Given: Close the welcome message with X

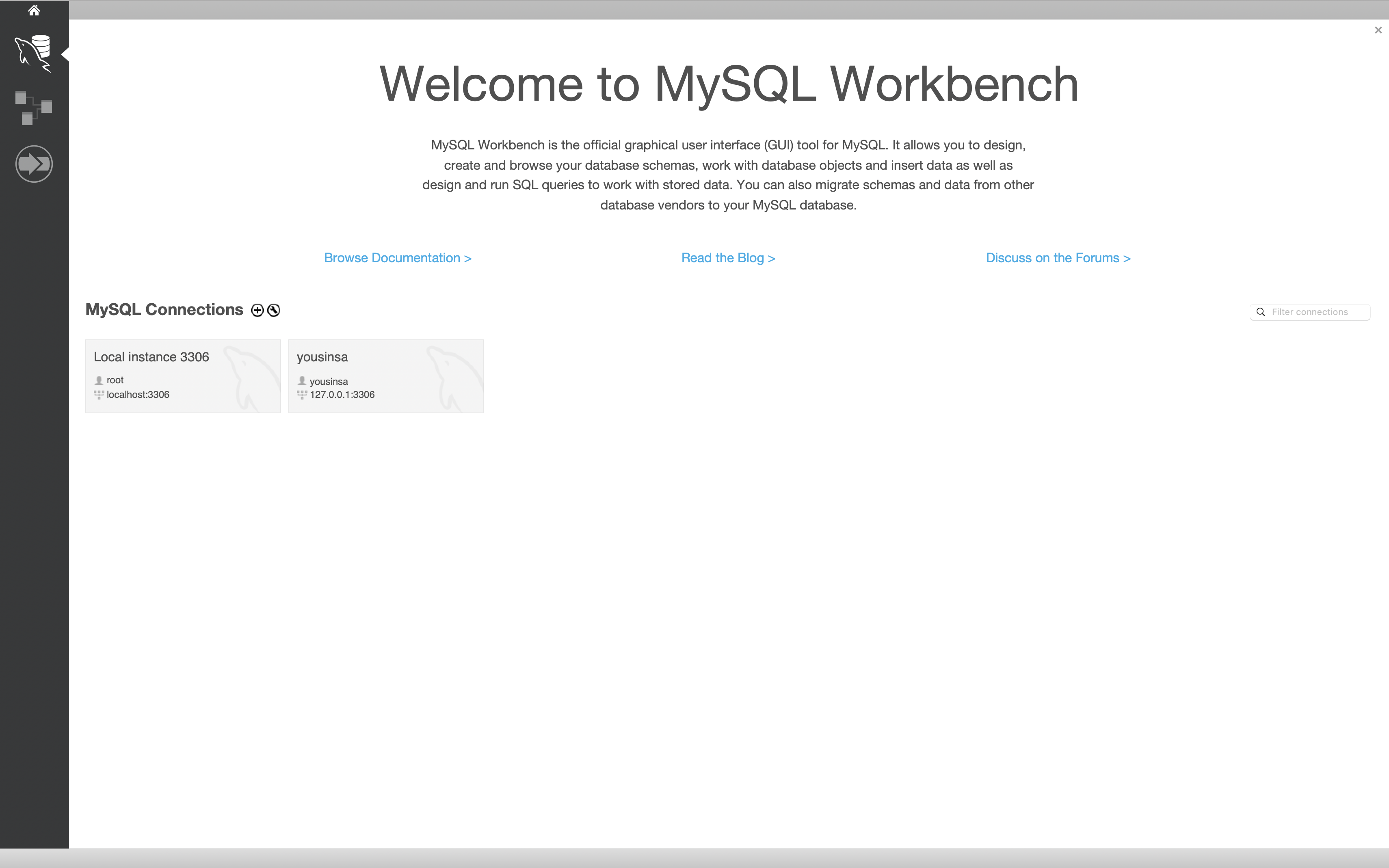Looking at the screenshot, I should coord(1378,30).
